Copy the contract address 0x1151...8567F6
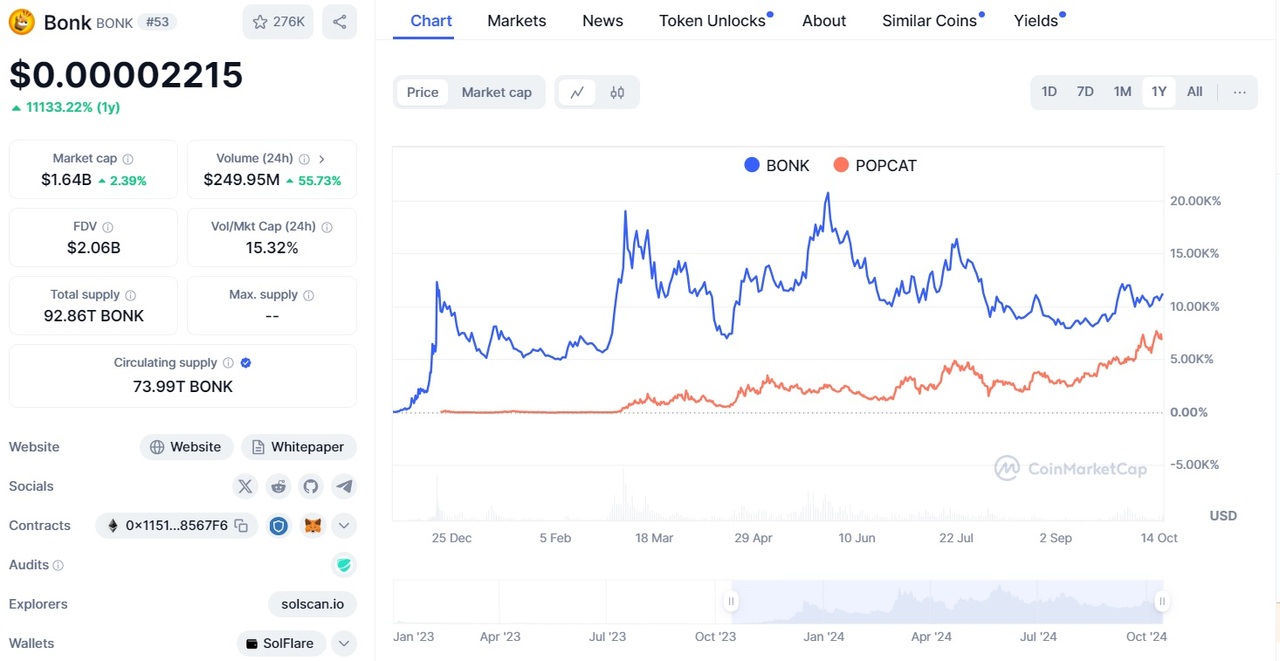1280x661 pixels. 241,525
